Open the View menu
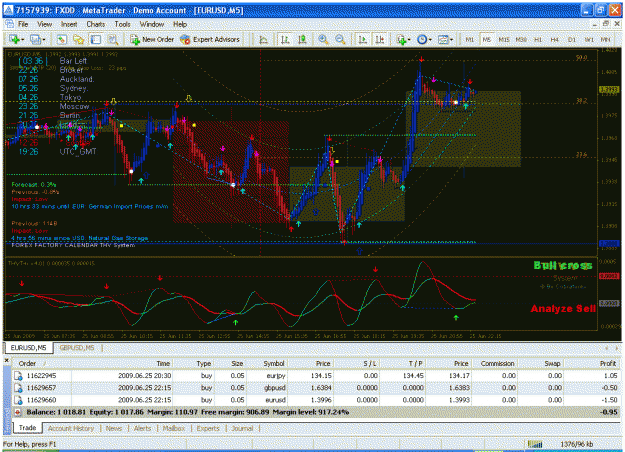The height and width of the screenshot is (452, 625). pyautogui.click(x=45, y=24)
